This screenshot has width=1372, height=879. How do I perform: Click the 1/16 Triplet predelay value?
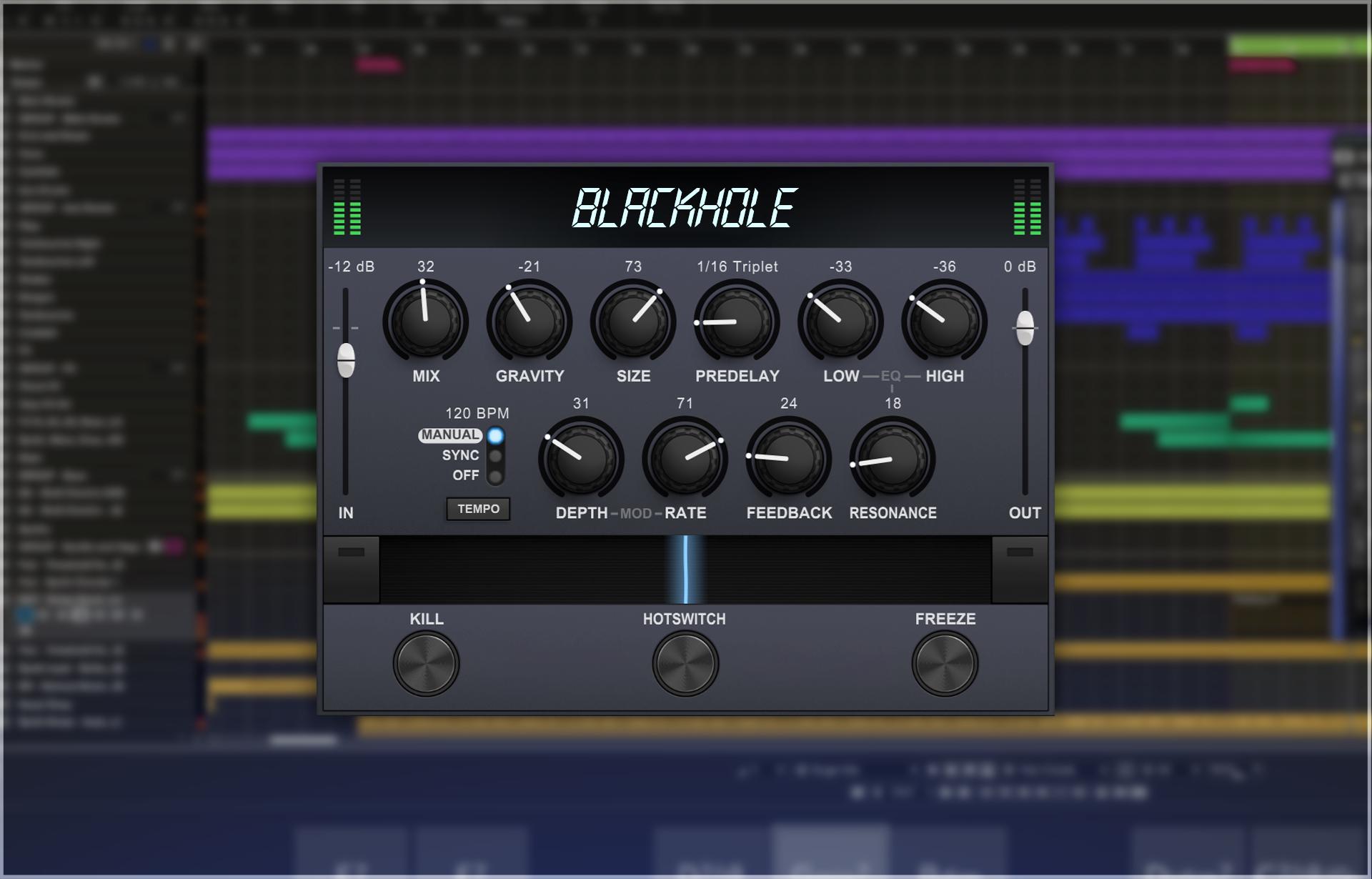coord(737,267)
